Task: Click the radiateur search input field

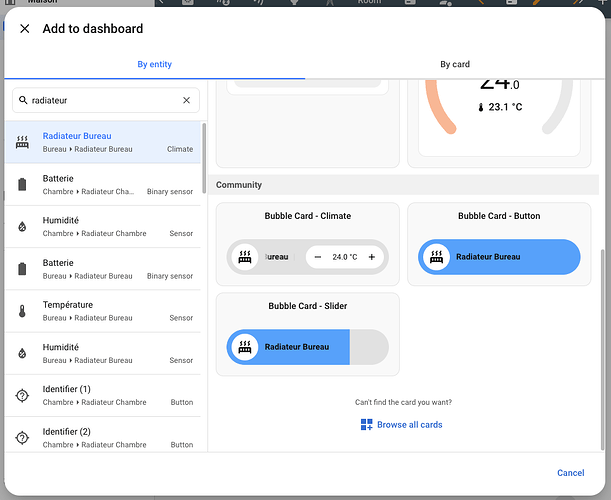Action: 106,100
